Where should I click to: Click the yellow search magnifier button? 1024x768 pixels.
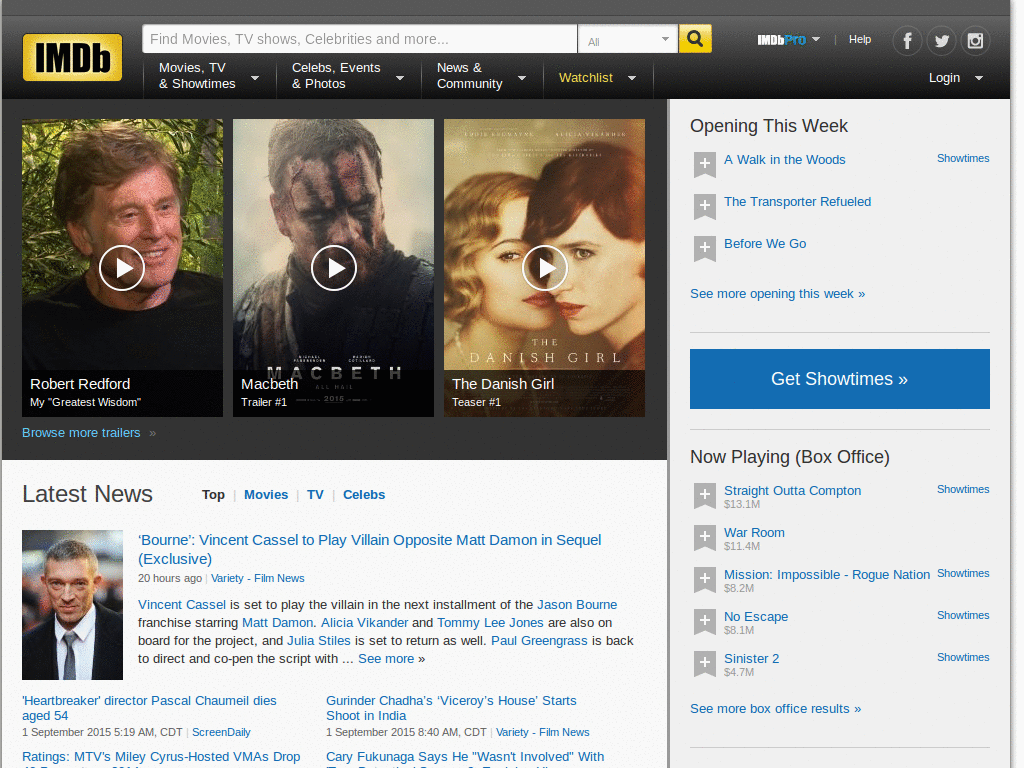pyautogui.click(x=695, y=39)
